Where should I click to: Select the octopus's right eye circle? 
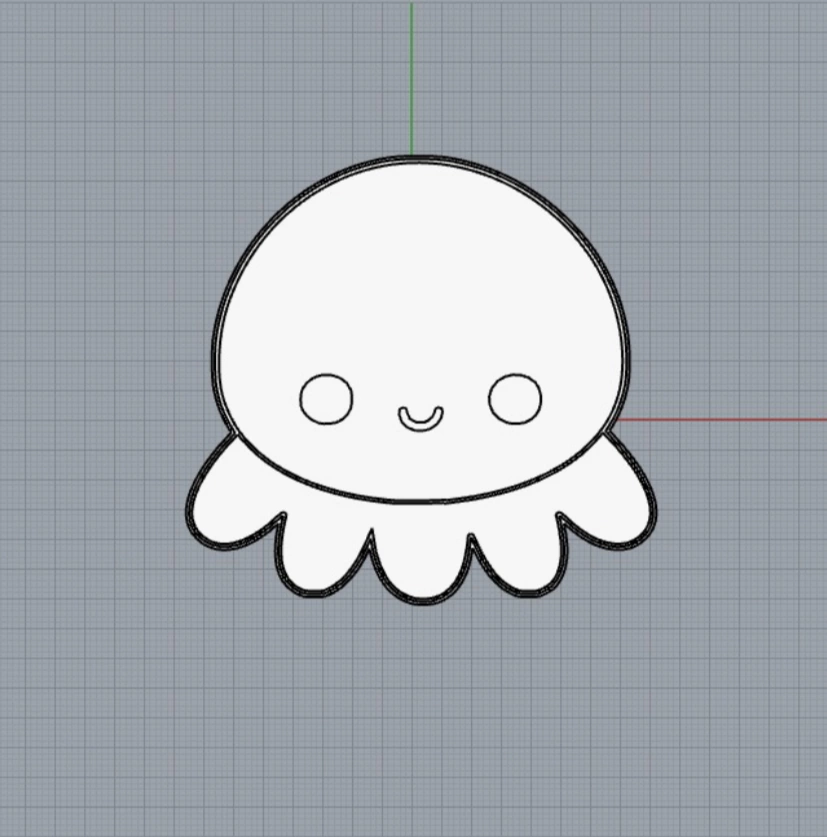(515, 399)
